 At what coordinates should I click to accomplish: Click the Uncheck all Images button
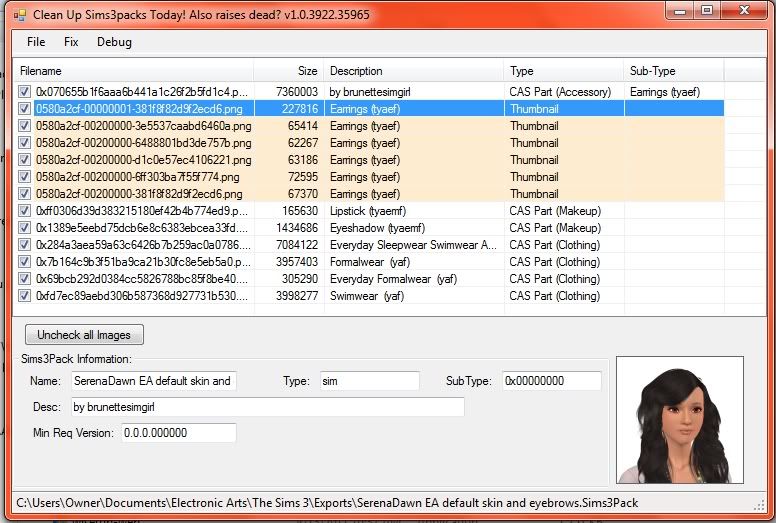point(84,335)
